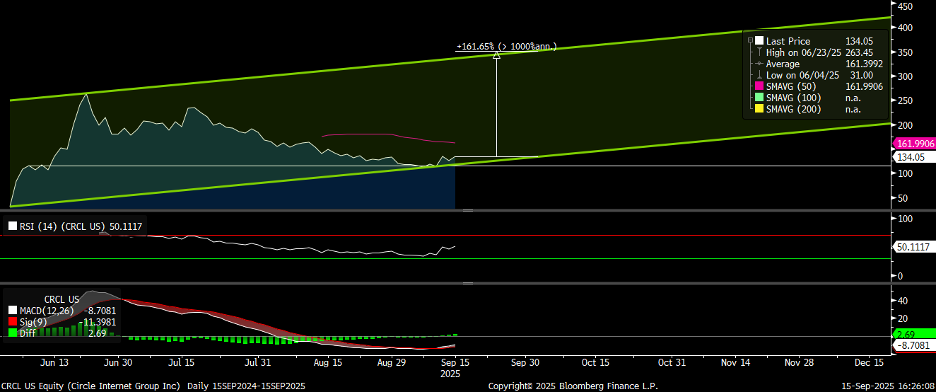This screenshot has height=392, width=936.
Task: Click the green SMAVG (100) swatch
Action: [x=759, y=98]
